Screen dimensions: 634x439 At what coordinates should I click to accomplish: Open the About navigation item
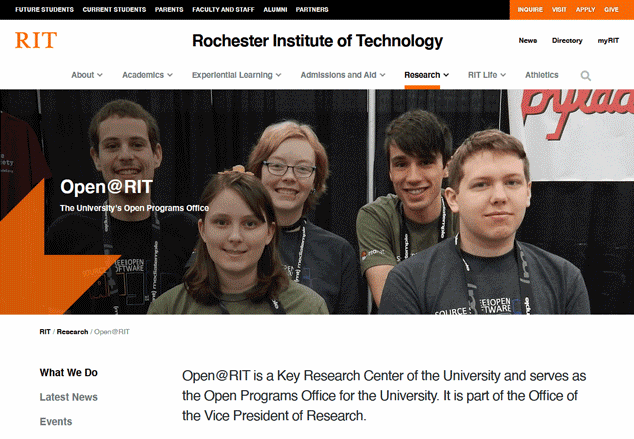tap(82, 75)
